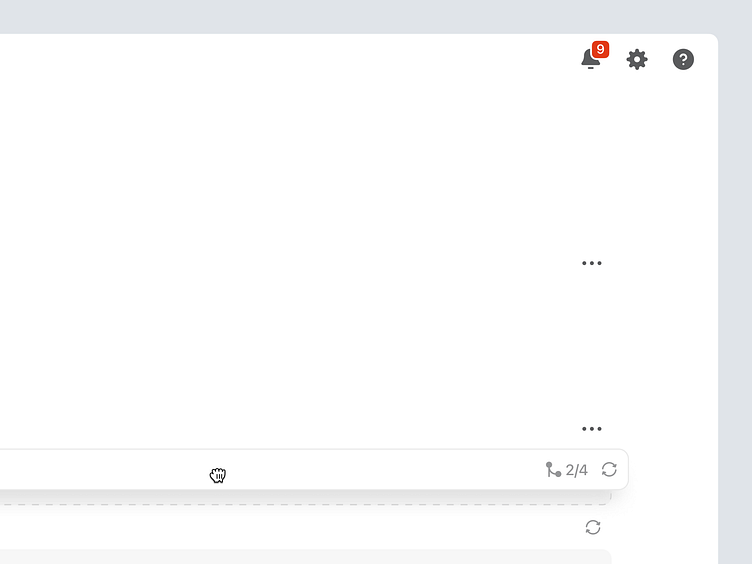Click the red notification badge showing 9
Viewport: 752px width, 564px height.
600,49
